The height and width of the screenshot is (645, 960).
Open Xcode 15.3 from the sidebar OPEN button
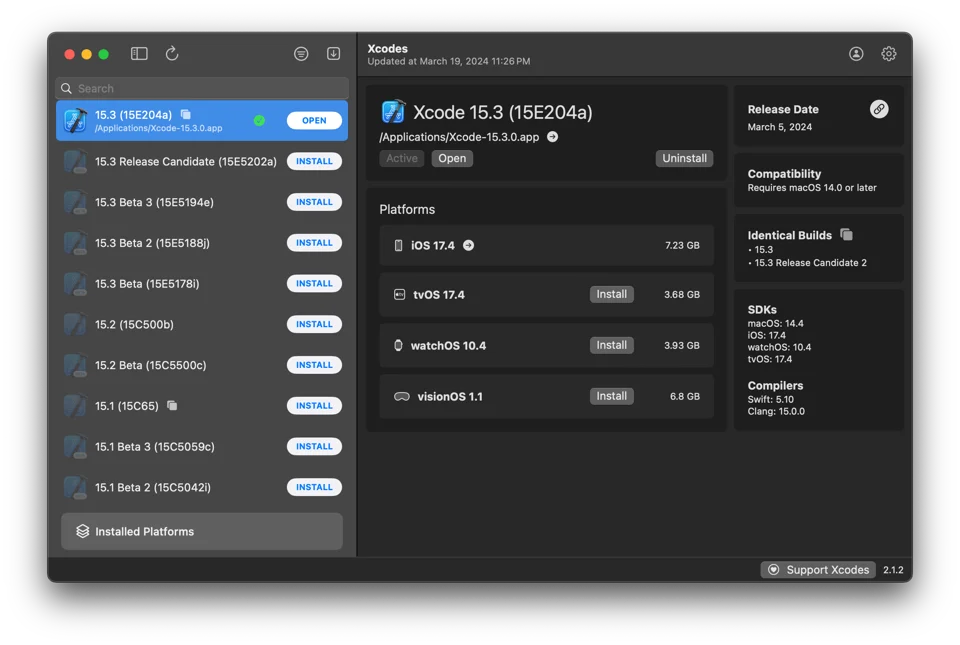click(314, 121)
